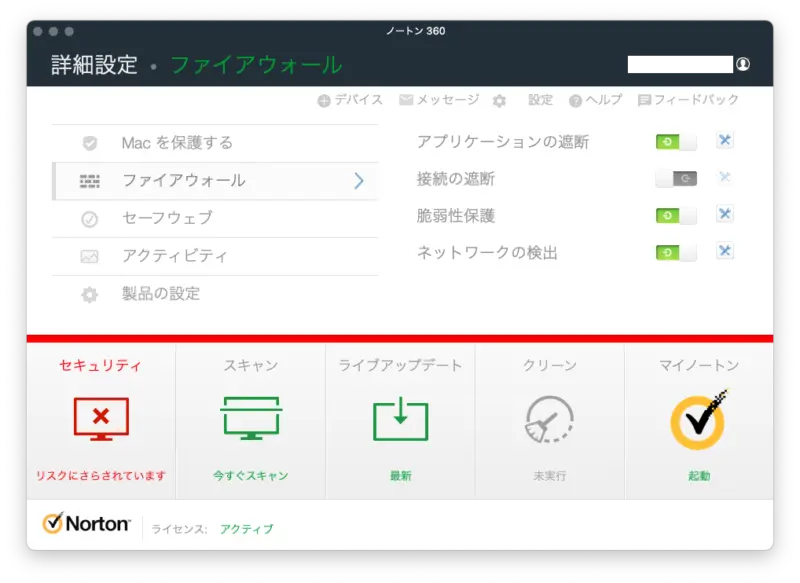Viewport: 800px width, 583px height.
Task: Select 製品の設定 in the sidebar
Action: click(x=215, y=294)
